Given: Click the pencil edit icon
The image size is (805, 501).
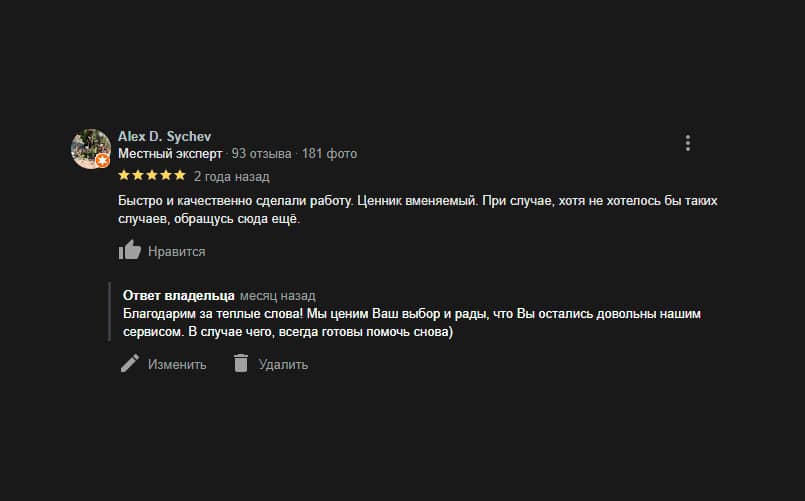Looking at the screenshot, I should pyautogui.click(x=130, y=364).
